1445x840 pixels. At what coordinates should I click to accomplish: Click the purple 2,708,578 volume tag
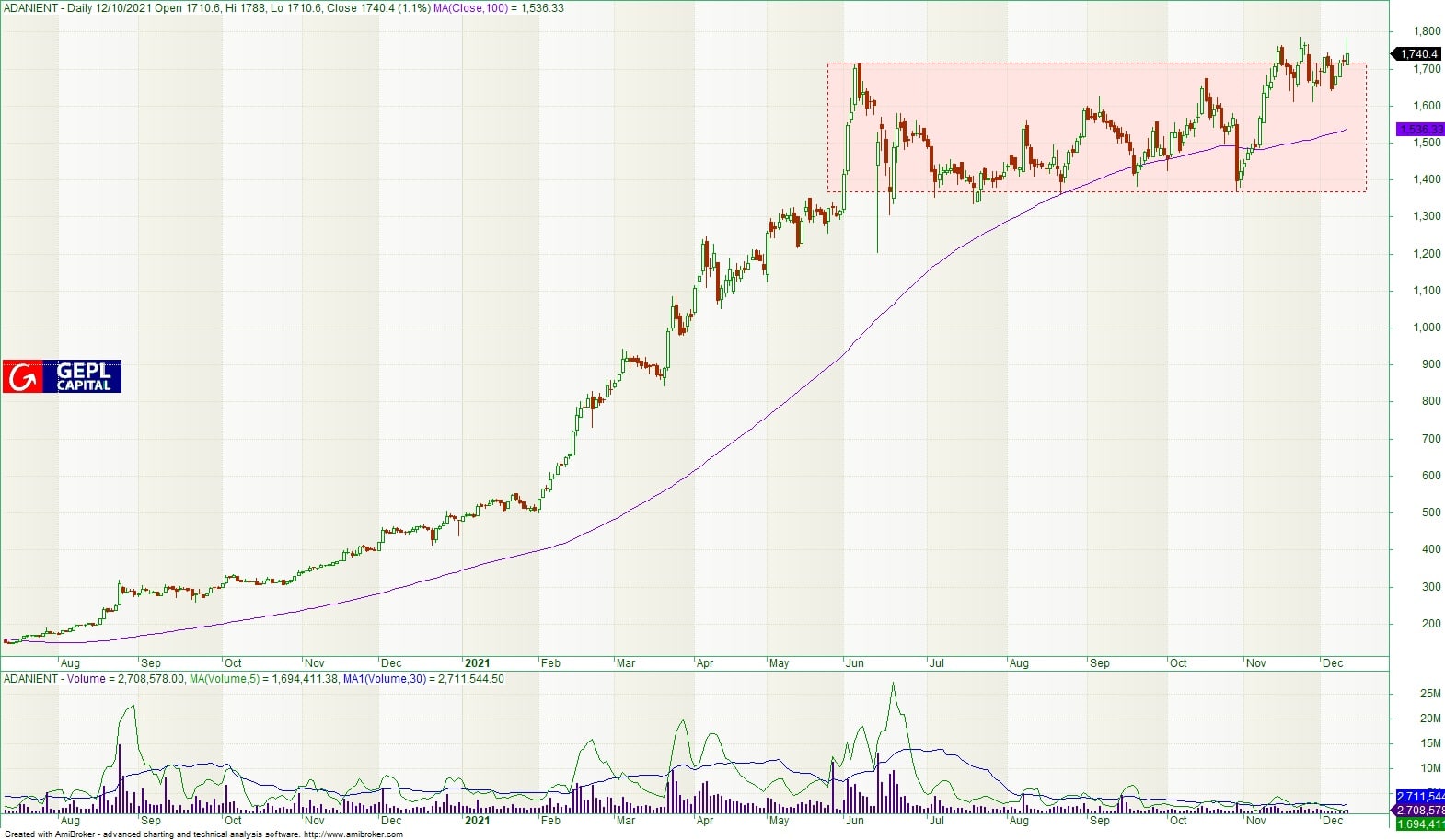(1420, 810)
